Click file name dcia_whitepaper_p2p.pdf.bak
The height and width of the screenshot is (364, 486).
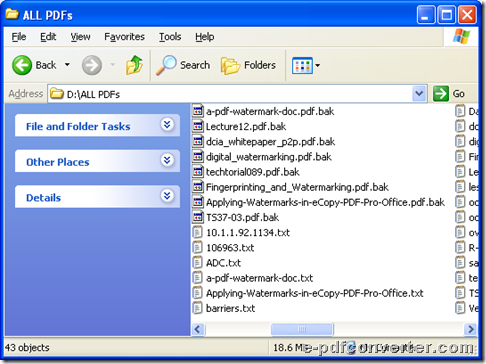coord(270,142)
